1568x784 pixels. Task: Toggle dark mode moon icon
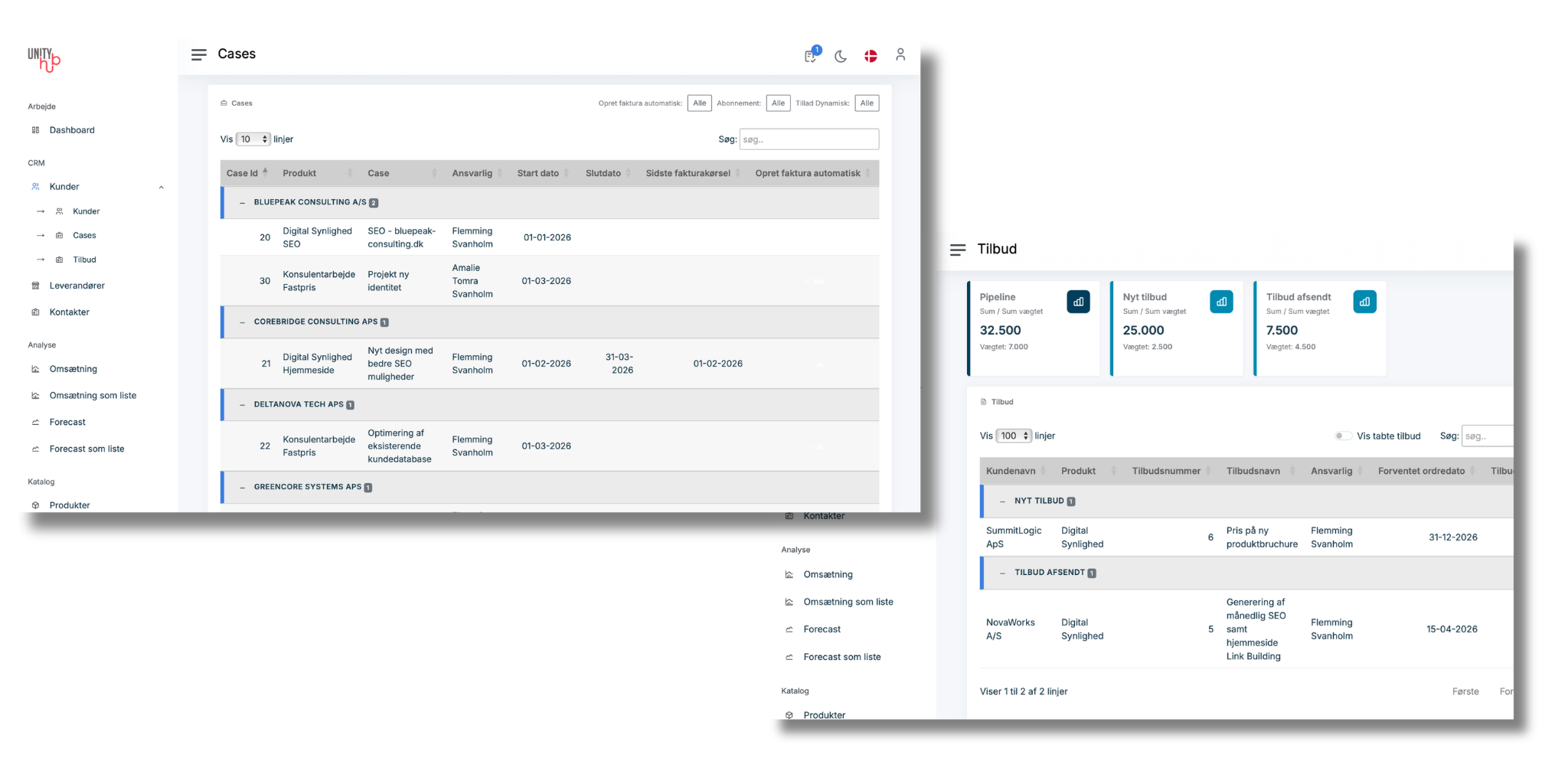pos(841,56)
